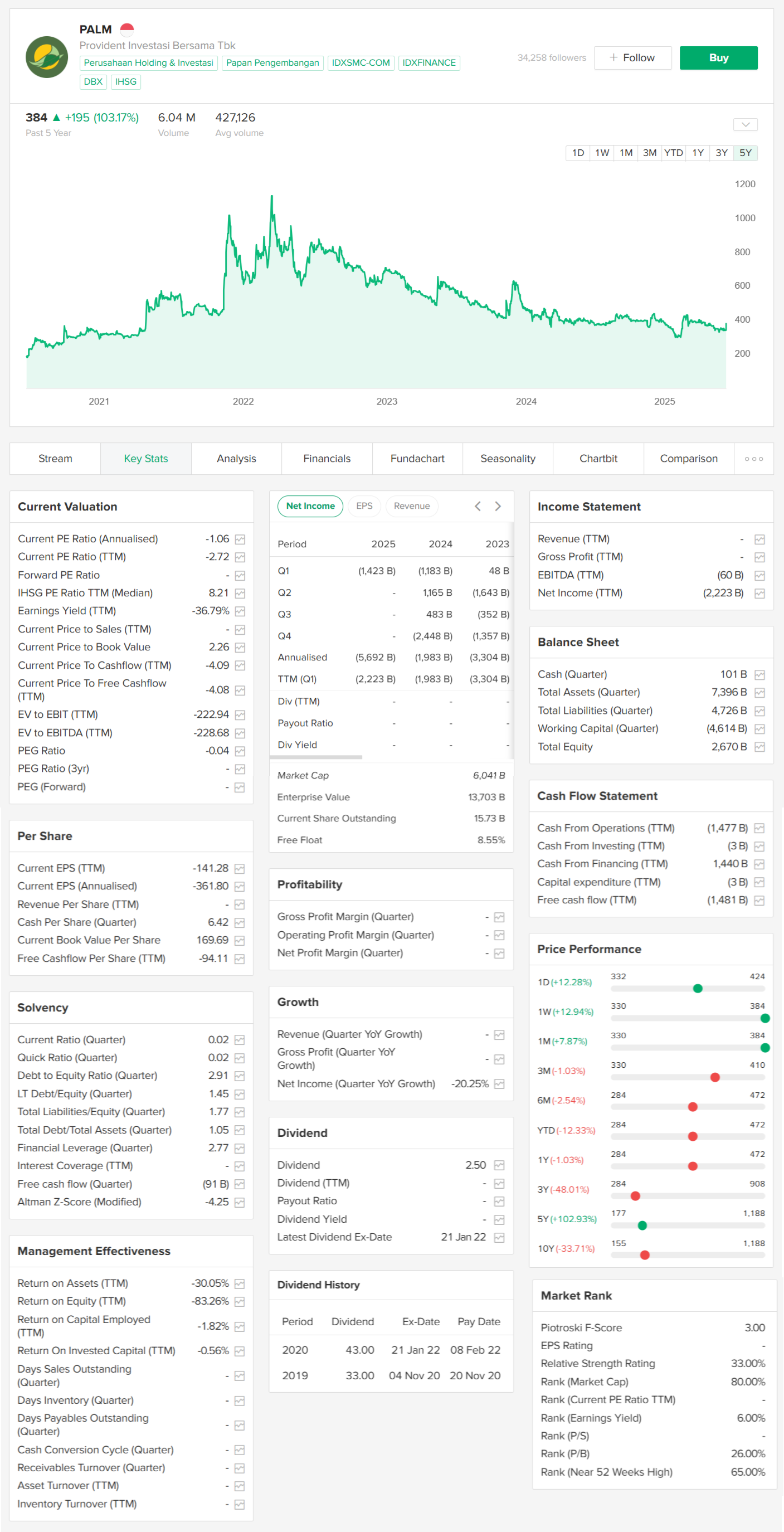Click the 5Y price performance range slider
Screen dimensions: 784x1532
(688, 1225)
